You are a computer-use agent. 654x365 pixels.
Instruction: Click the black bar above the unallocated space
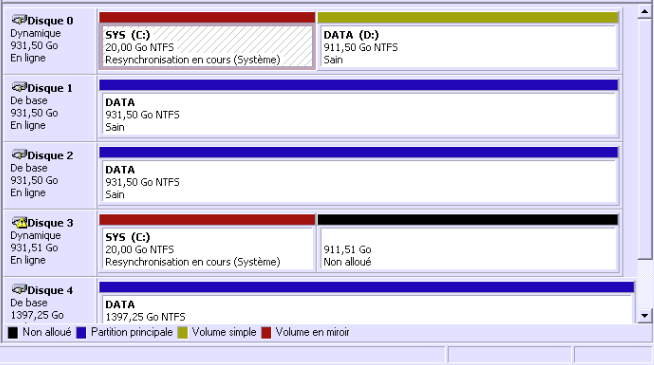[x=468, y=219]
